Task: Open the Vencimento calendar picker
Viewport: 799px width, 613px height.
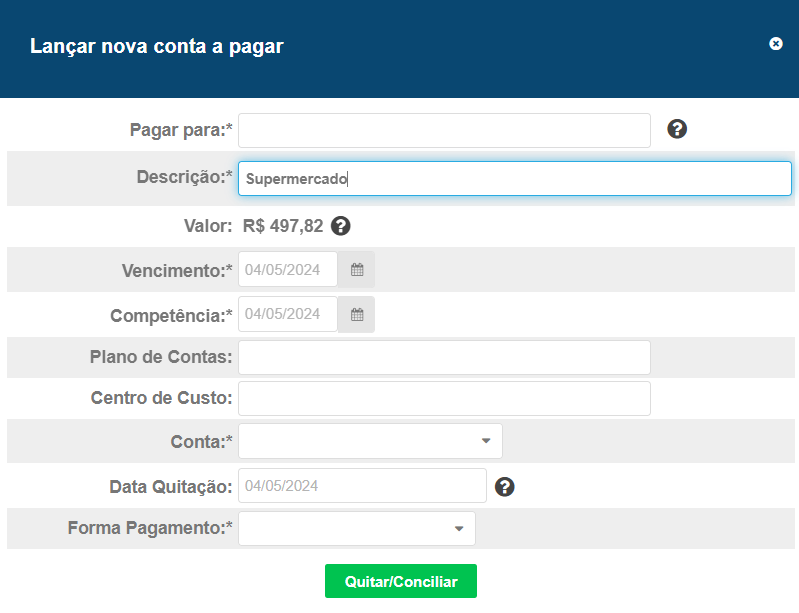Action: pos(356,269)
